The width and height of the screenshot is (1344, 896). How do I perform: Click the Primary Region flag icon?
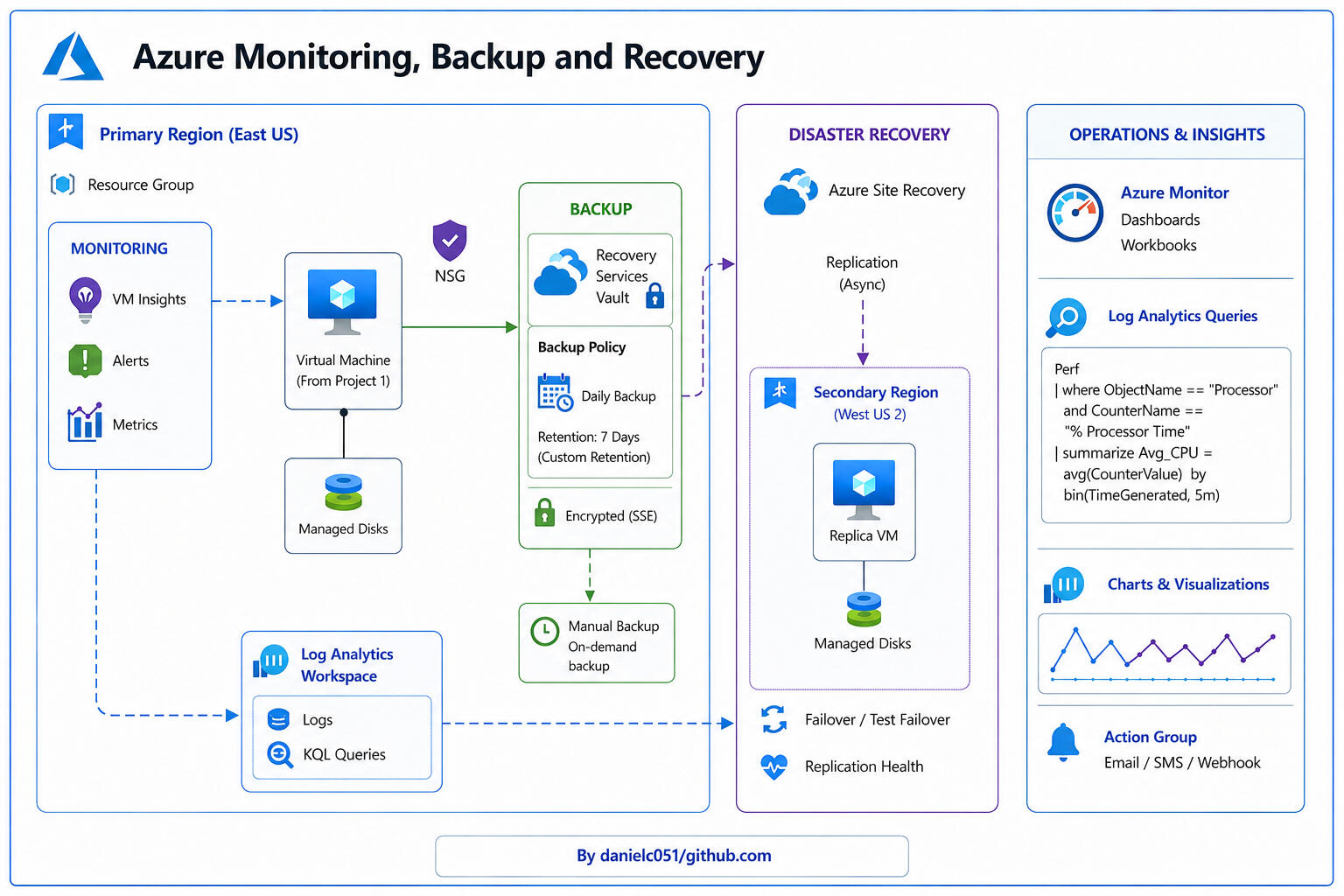pyautogui.click(x=66, y=131)
